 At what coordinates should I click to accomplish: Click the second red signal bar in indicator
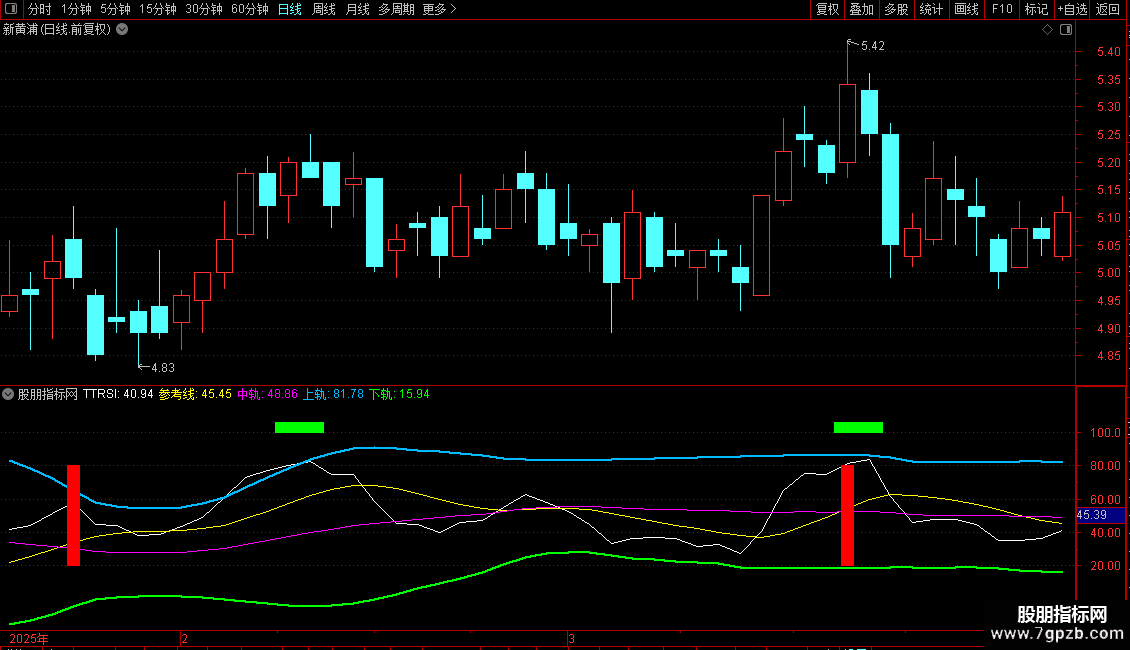848,515
